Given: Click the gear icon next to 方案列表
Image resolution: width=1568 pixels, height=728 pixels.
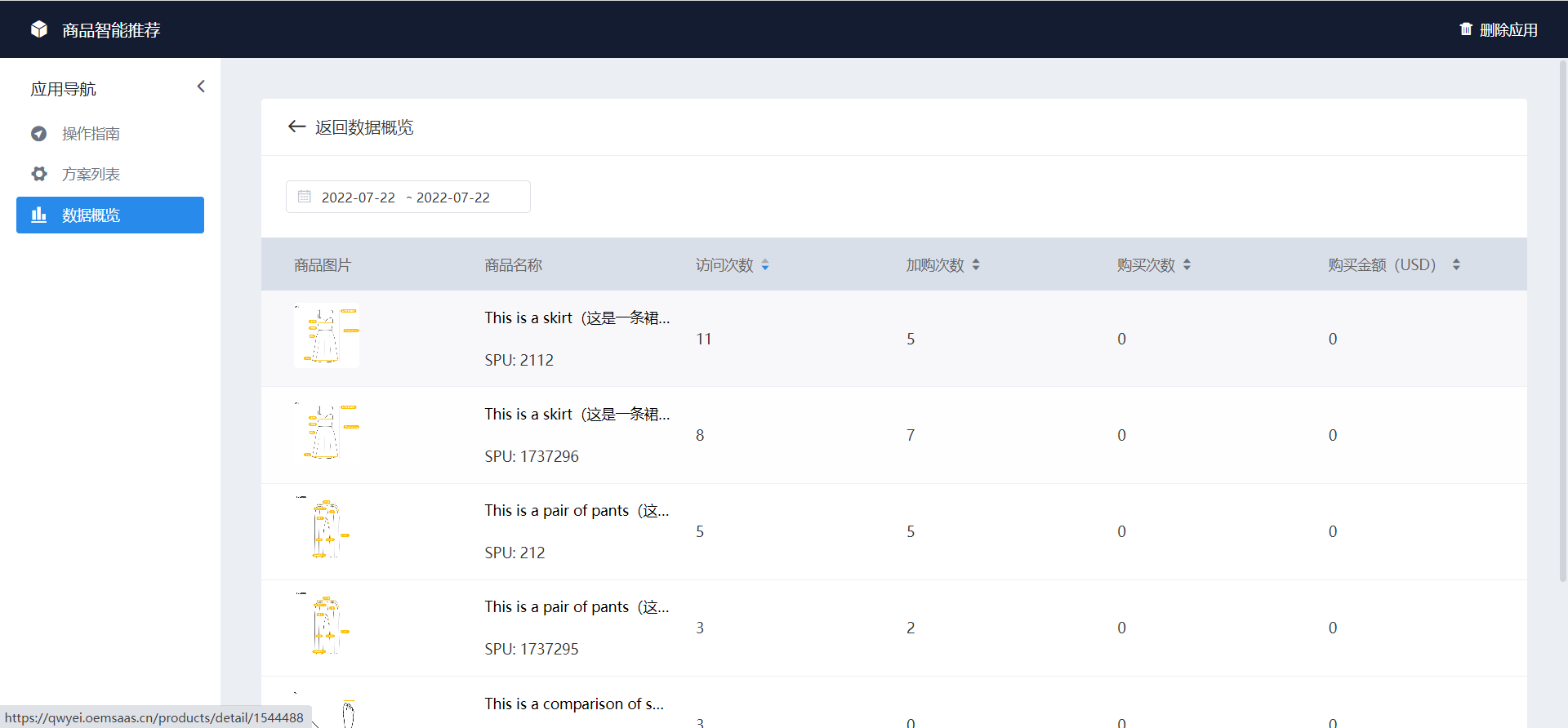Looking at the screenshot, I should click(x=38, y=174).
